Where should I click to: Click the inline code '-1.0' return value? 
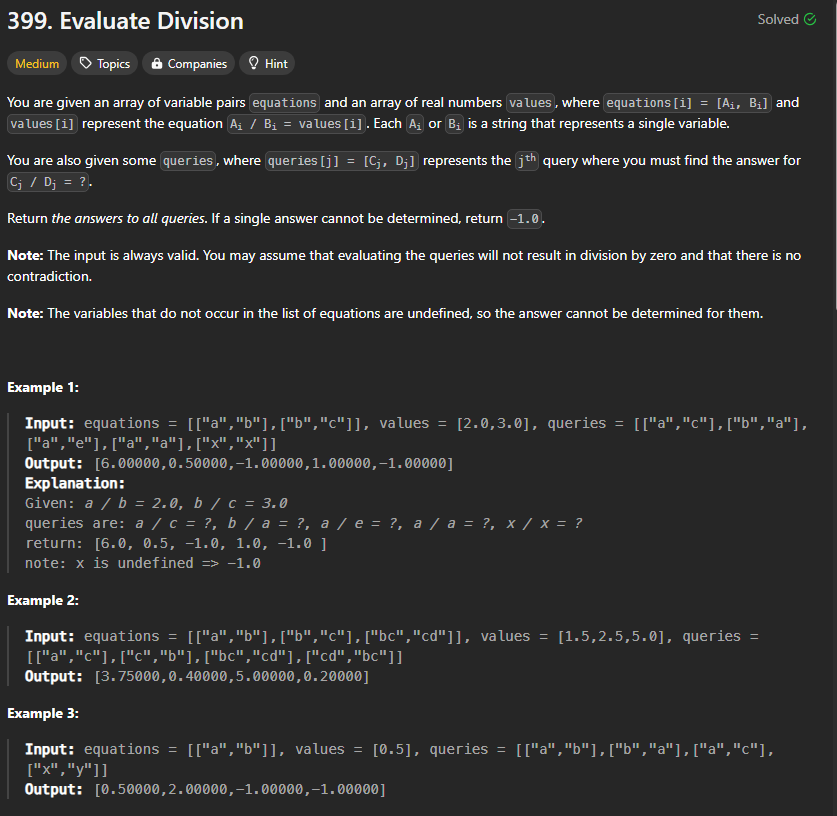[x=524, y=219]
